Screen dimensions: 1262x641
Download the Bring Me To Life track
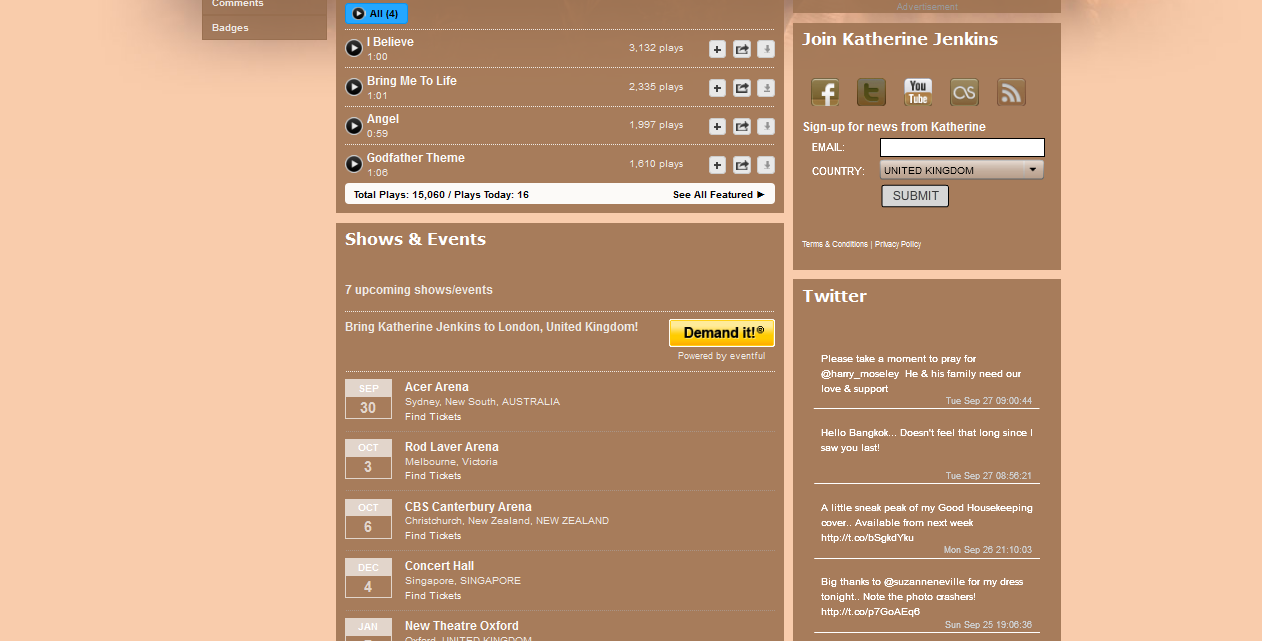[x=766, y=88]
